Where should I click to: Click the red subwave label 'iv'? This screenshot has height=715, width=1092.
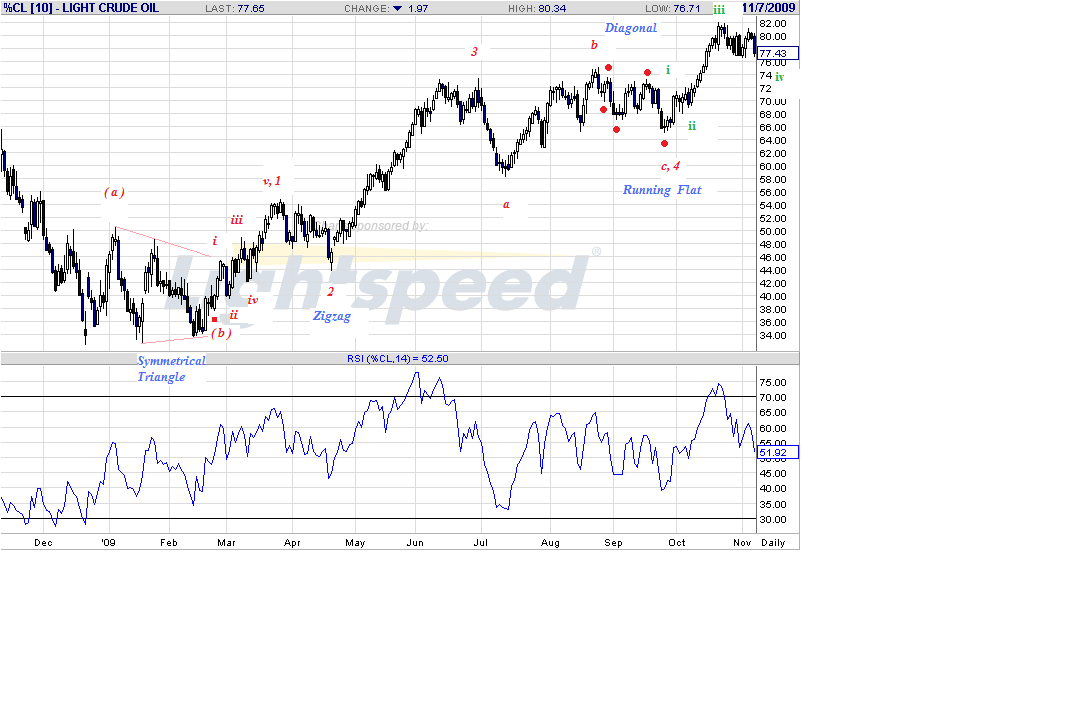[x=253, y=300]
